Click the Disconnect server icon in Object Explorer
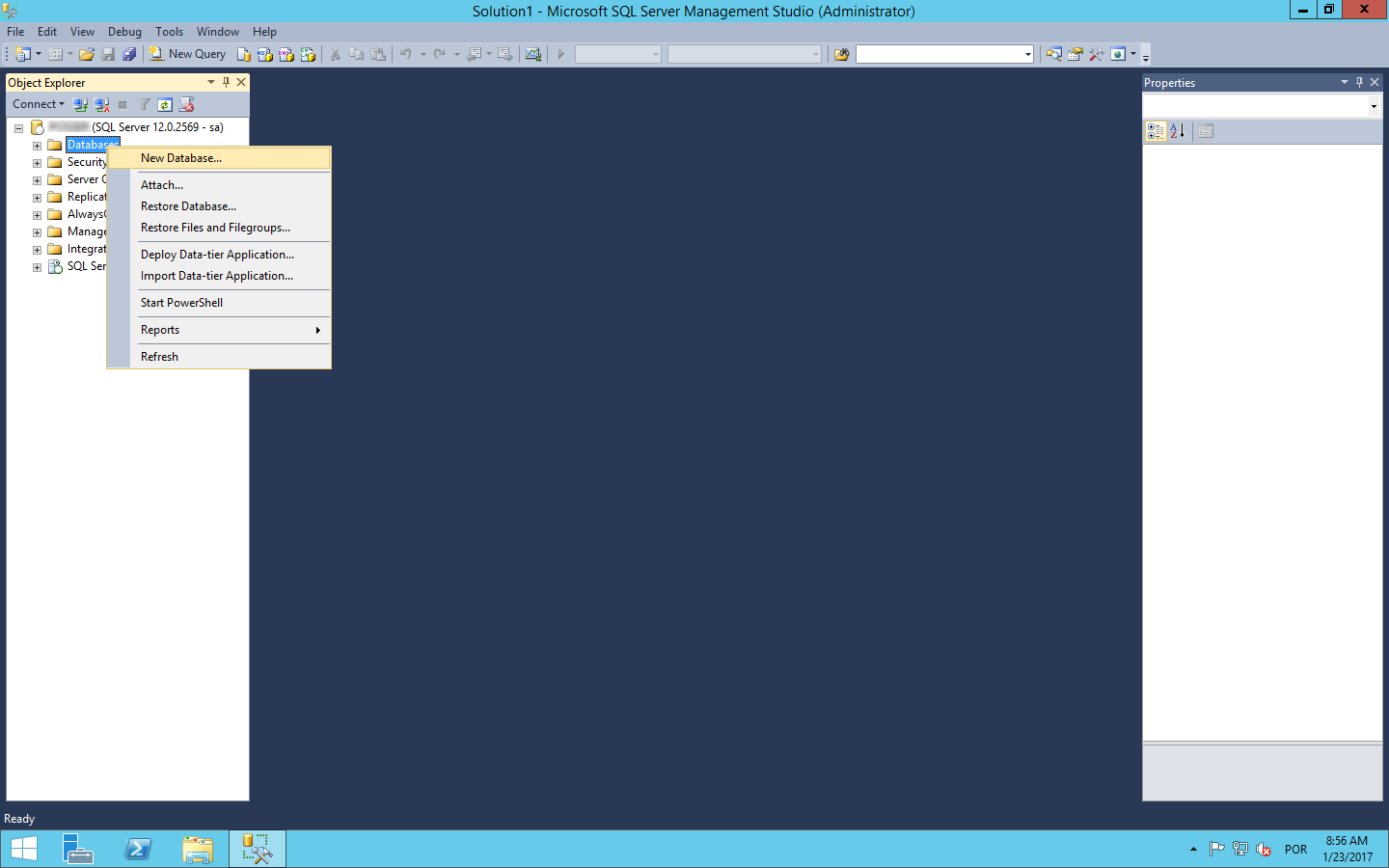Viewport: 1389px width, 868px height. point(101,104)
